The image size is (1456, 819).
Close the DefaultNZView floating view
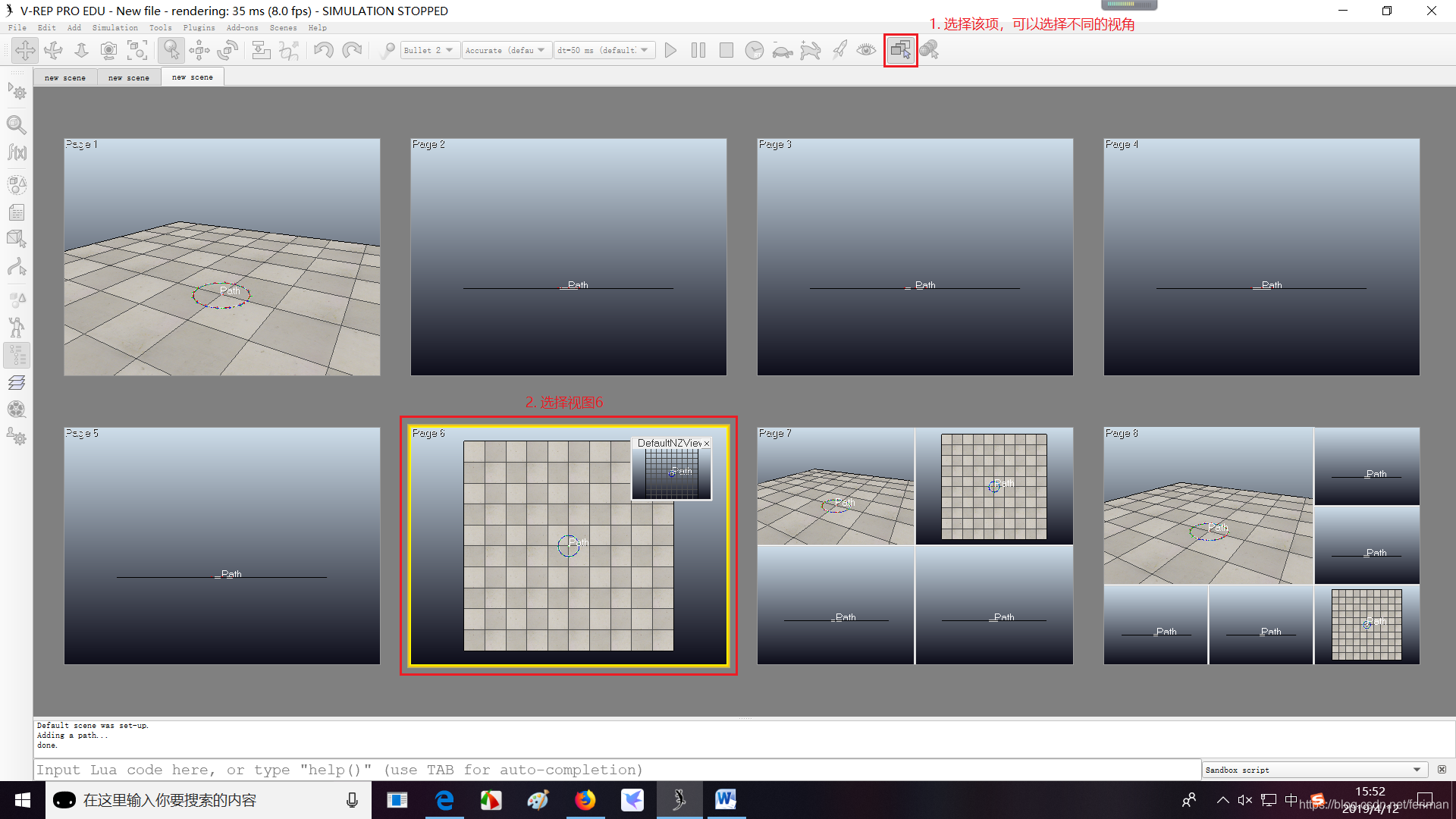707,444
